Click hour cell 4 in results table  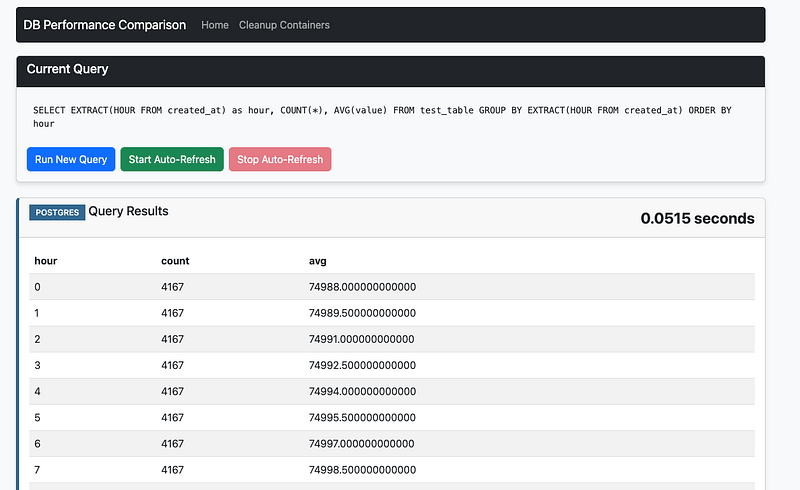[x=37, y=391]
